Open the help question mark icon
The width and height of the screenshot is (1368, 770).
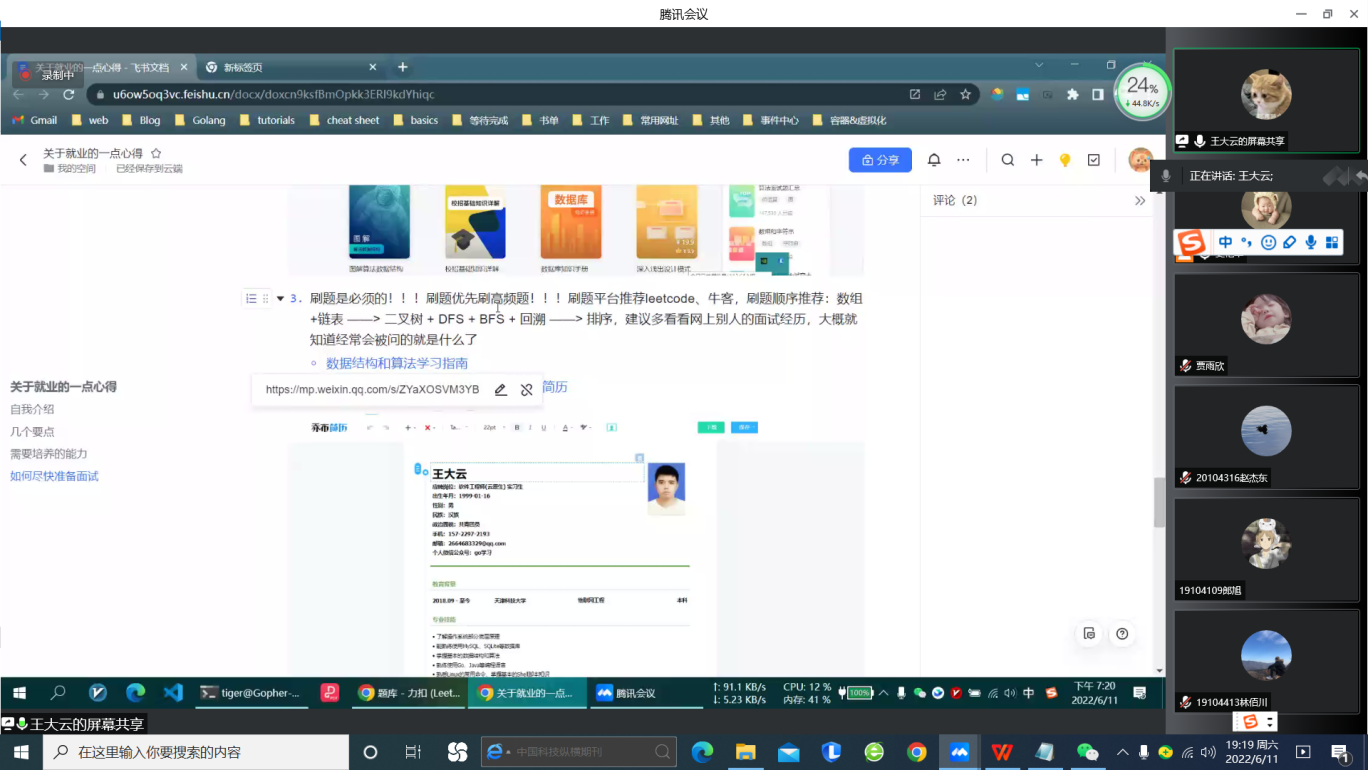click(x=1122, y=633)
